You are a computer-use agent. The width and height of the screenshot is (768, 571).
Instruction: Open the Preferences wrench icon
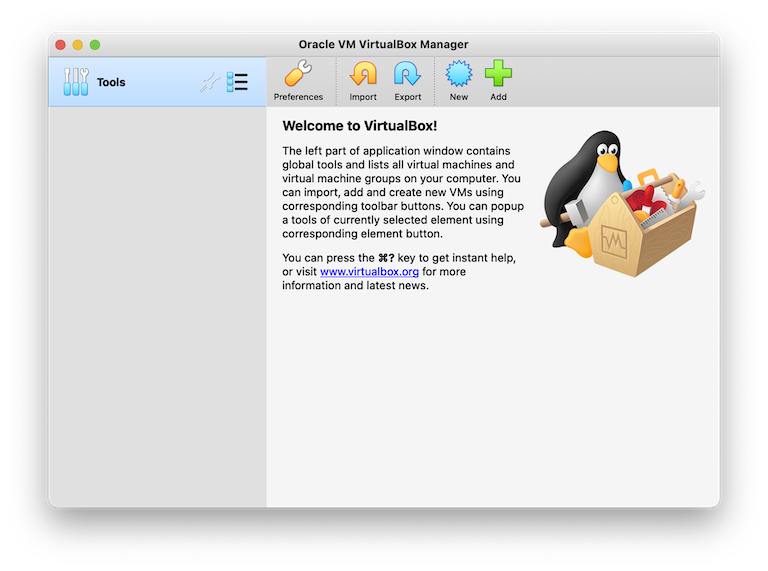coord(298,73)
